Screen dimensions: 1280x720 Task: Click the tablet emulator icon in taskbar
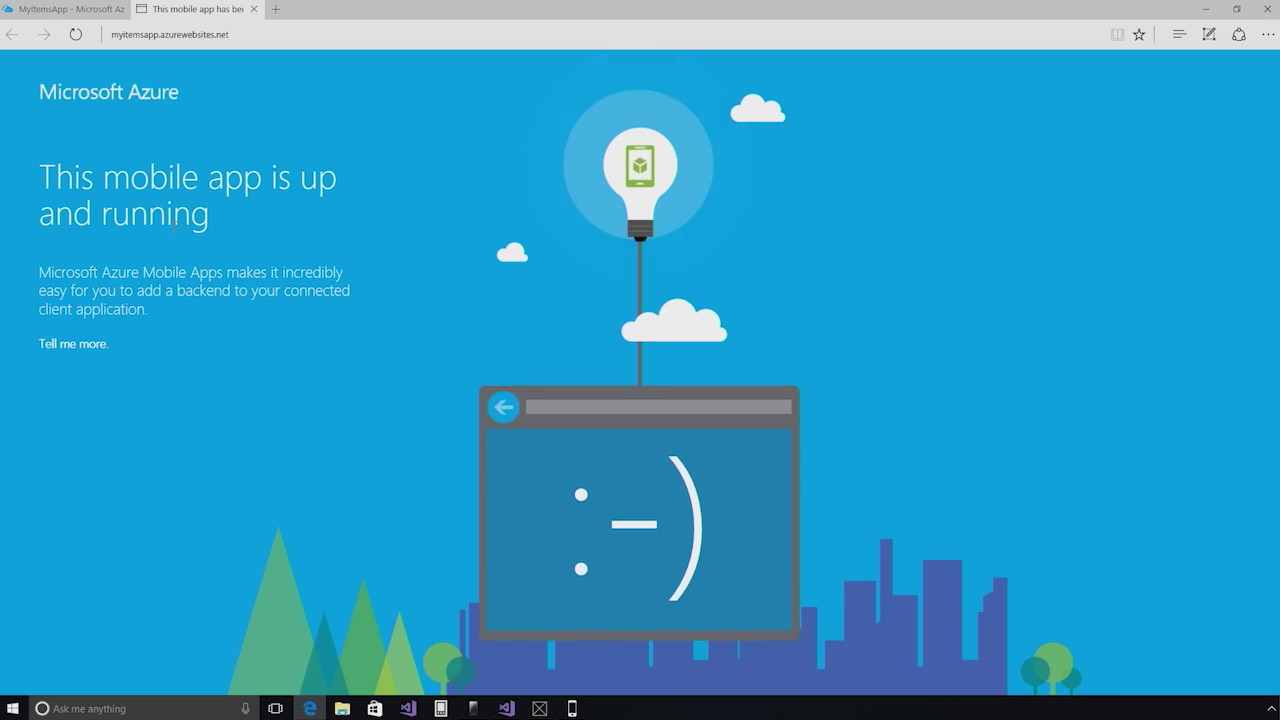point(441,708)
